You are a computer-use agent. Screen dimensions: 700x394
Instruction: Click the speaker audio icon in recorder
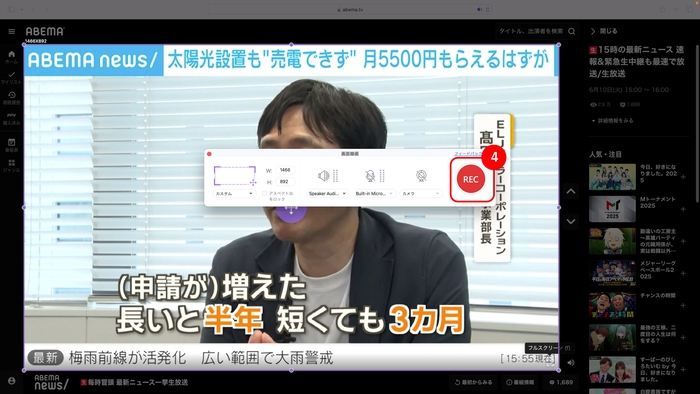[x=324, y=176]
